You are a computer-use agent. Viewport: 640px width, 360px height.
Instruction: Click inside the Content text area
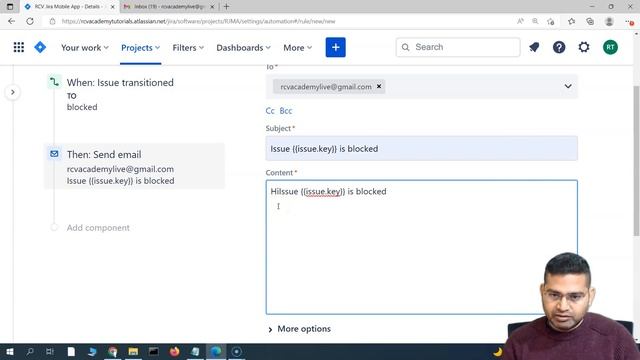422,247
